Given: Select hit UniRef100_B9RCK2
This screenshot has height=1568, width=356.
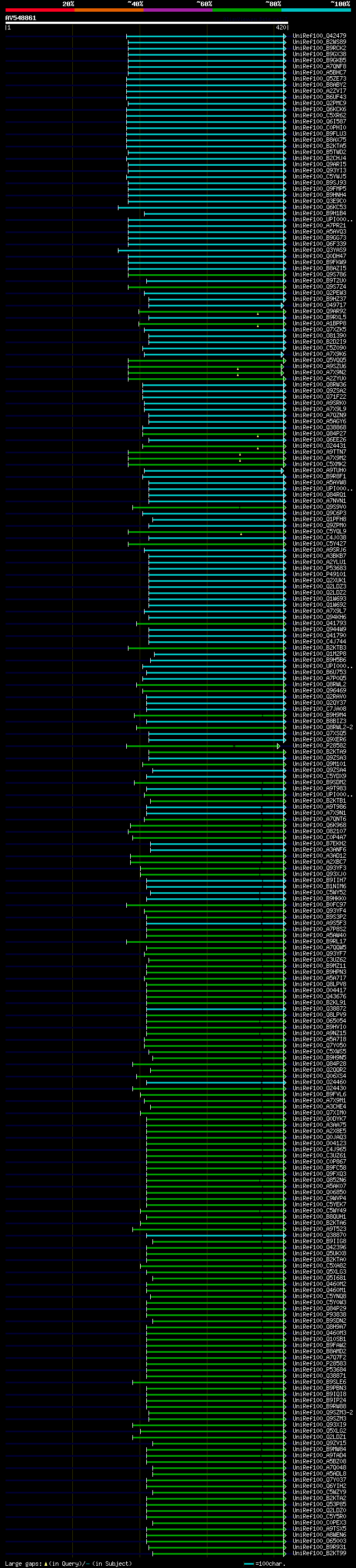Looking at the screenshot, I should [x=319, y=48].
